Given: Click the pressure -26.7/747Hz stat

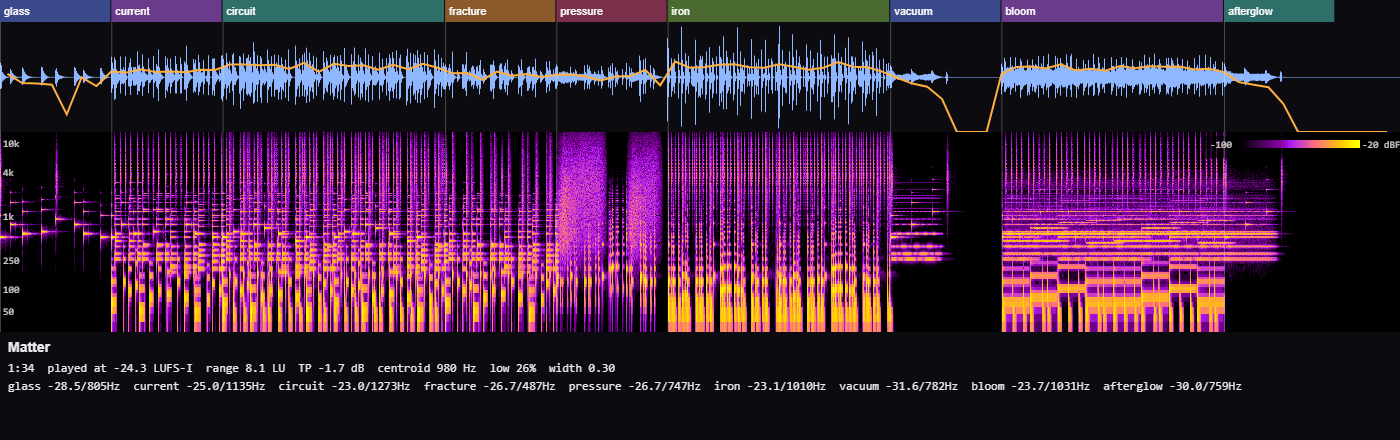Looking at the screenshot, I should (635, 386).
